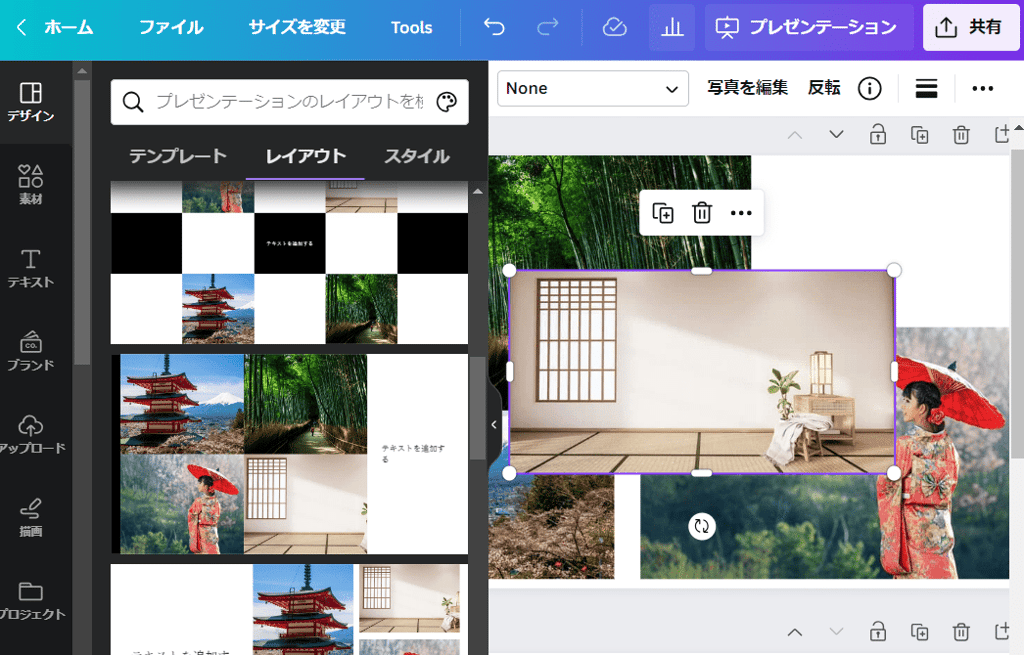Open the Tools menu
The height and width of the screenshot is (655, 1024).
click(x=411, y=27)
